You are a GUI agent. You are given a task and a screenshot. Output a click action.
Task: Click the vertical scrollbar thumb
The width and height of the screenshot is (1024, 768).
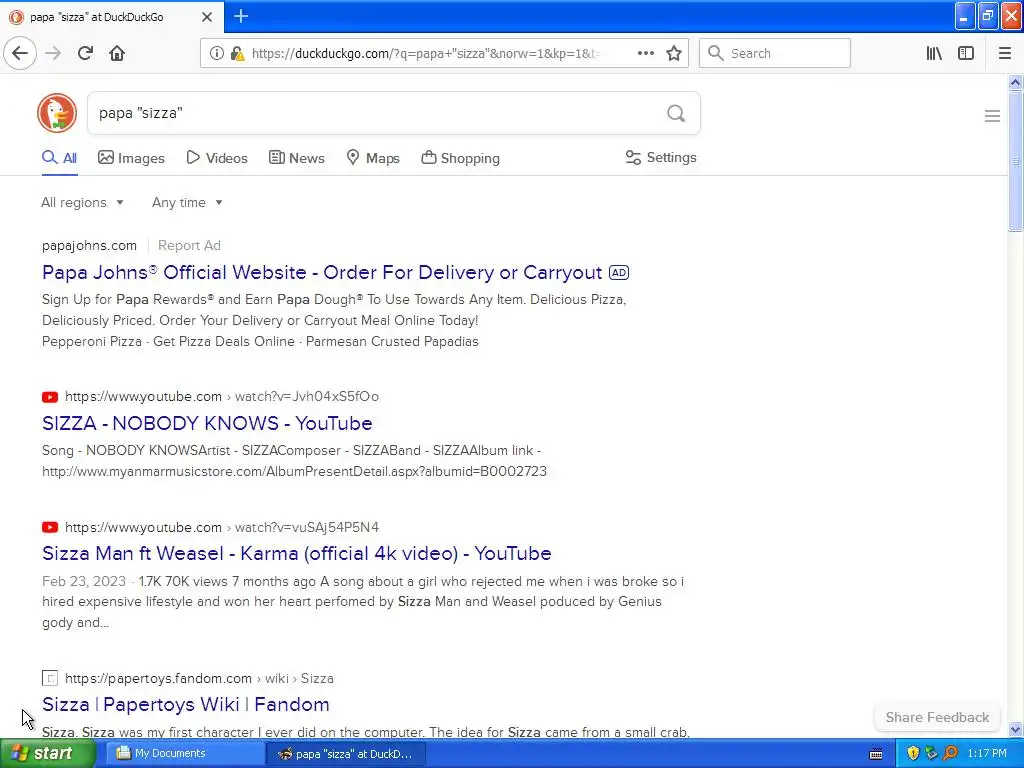pos(1015,161)
